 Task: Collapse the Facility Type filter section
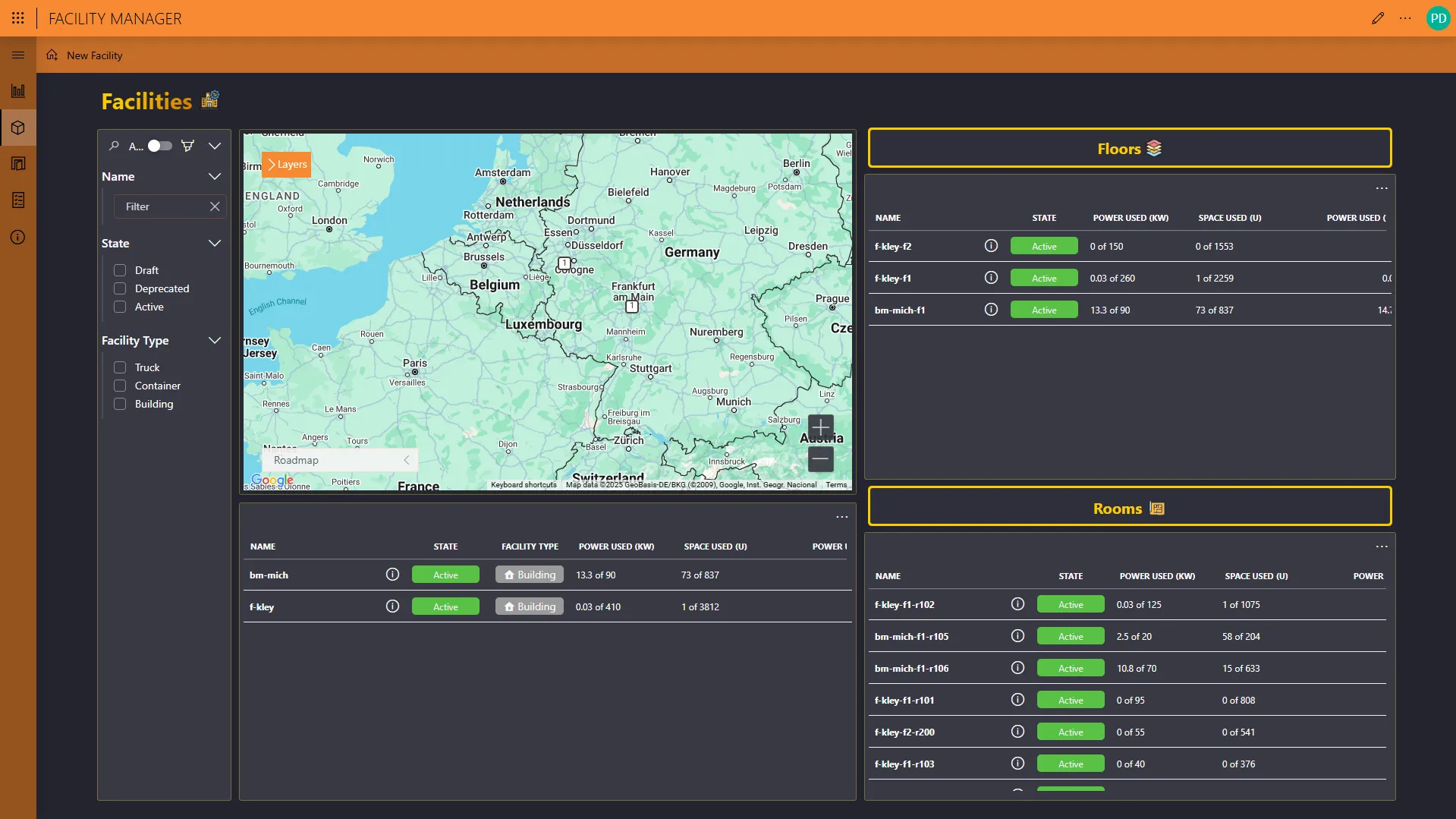pos(215,340)
